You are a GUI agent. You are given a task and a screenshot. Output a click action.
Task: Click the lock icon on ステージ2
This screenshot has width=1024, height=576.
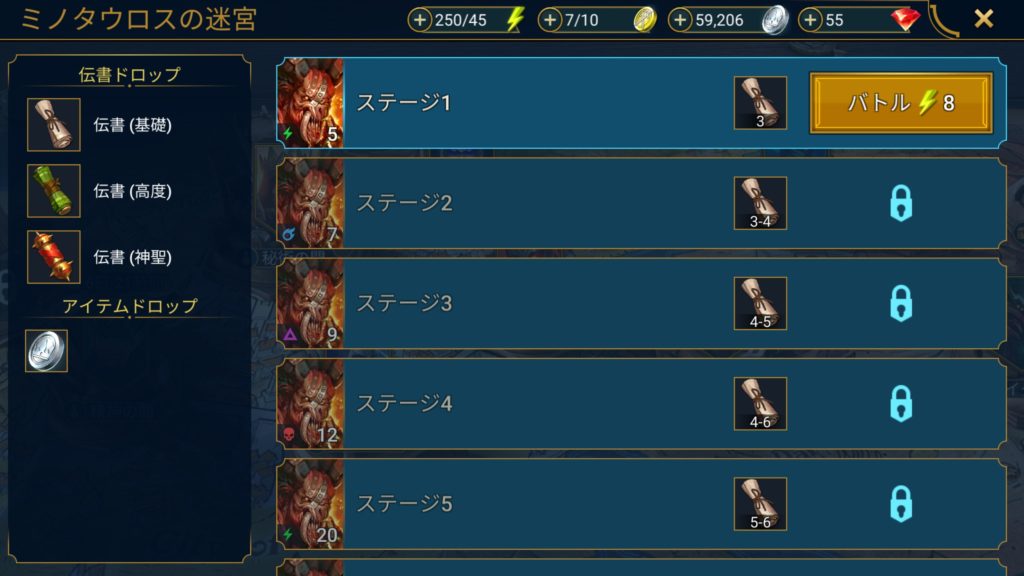coord(901,203)
